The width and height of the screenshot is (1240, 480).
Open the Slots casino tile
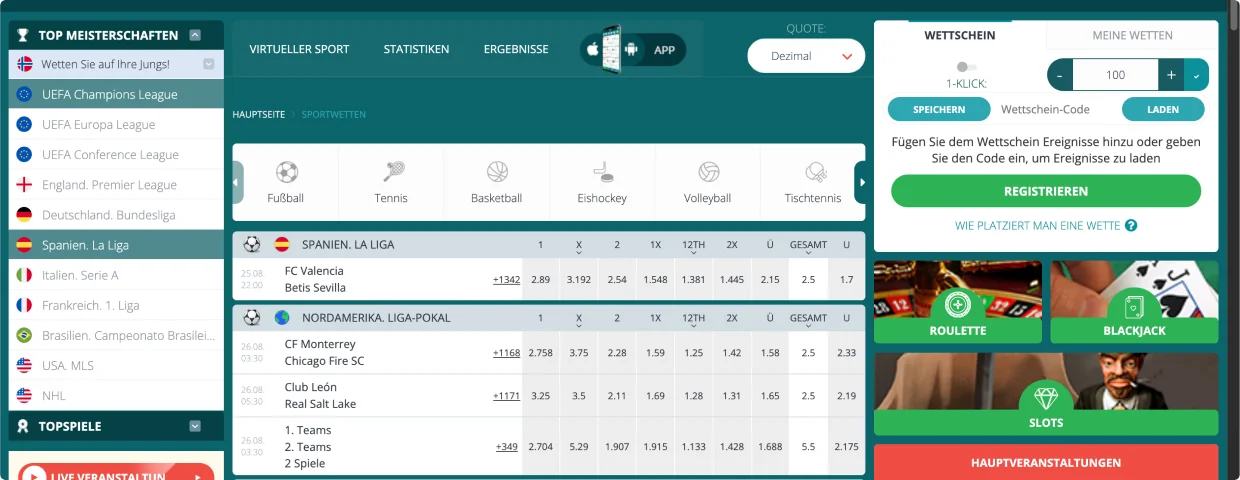pyautogui.click(x=1046, y=394)
